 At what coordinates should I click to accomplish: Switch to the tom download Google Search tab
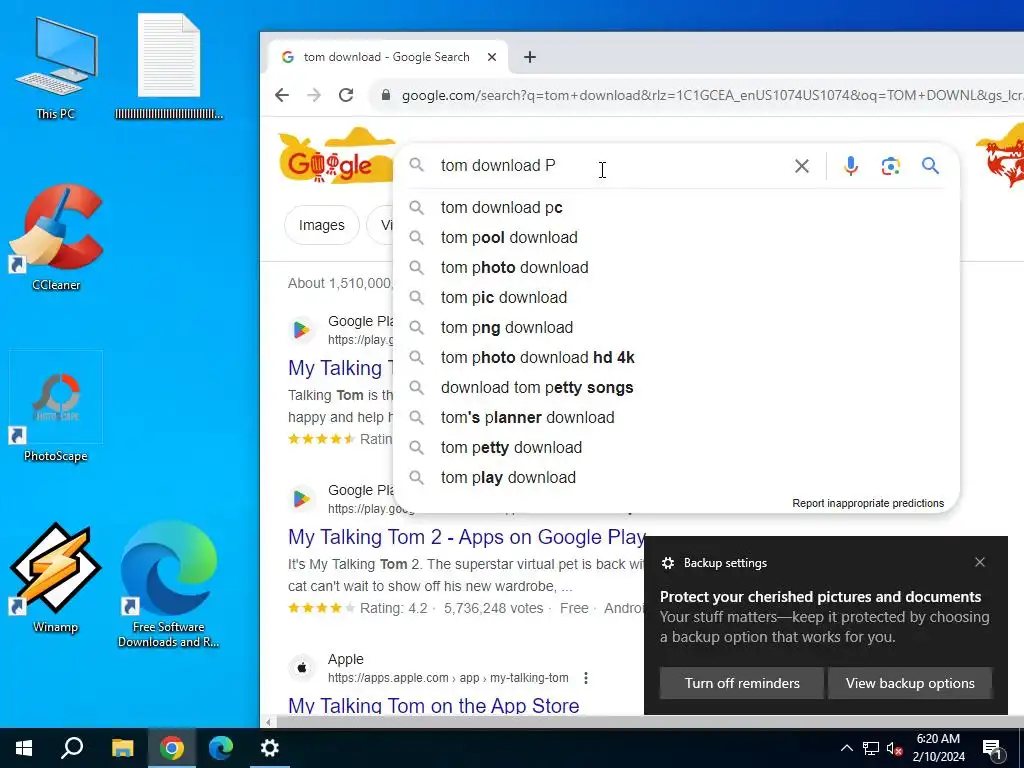click(386, 57)
